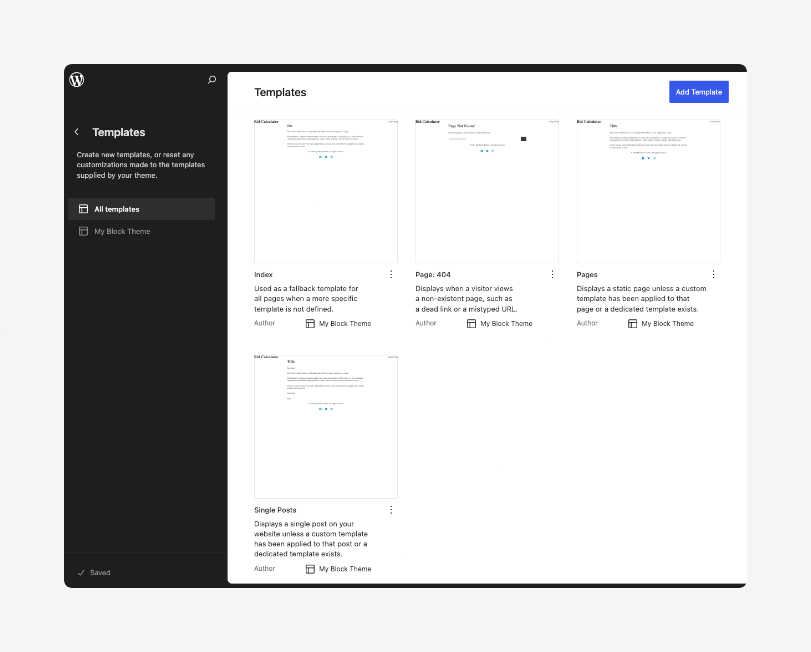This screenshot has height=652, width=811.
Task: Click the My Block Theme sidebar icon
Action: point(83,231)
